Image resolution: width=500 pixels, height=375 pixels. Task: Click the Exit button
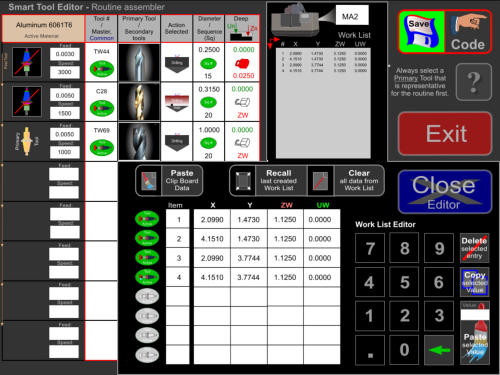point(445,134)
